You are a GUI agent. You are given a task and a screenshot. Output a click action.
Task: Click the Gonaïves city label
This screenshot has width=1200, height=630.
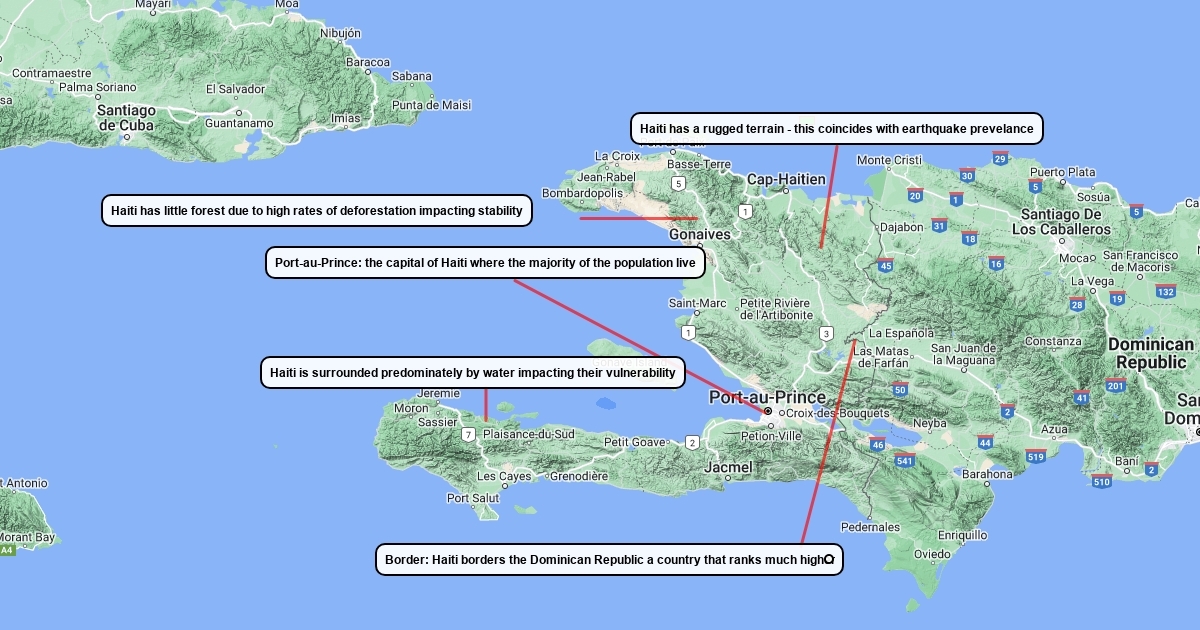(700, 235)
